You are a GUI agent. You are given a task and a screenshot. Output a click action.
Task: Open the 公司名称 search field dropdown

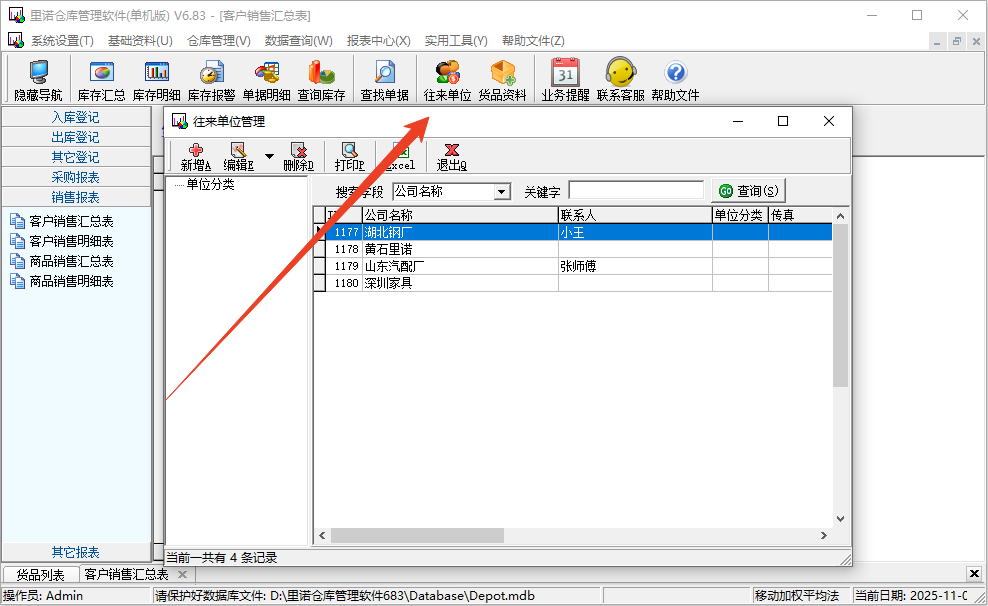click(503, 190)
